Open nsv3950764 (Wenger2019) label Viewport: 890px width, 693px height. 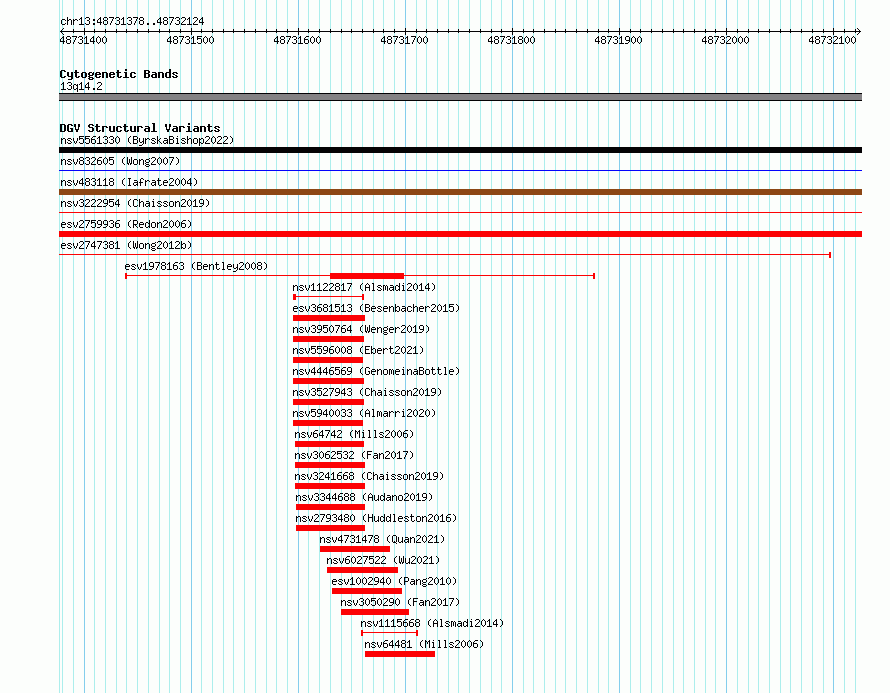(361, 329)
